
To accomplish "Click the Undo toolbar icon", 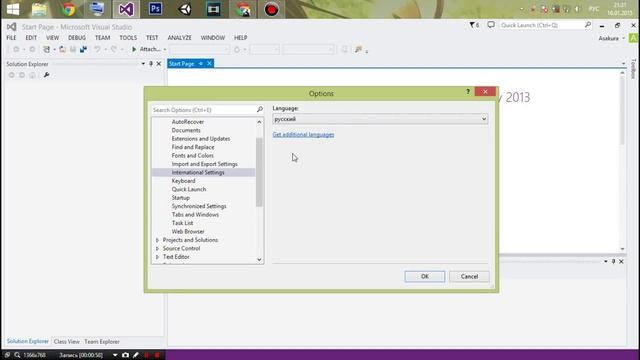I will tap(97, 49).
